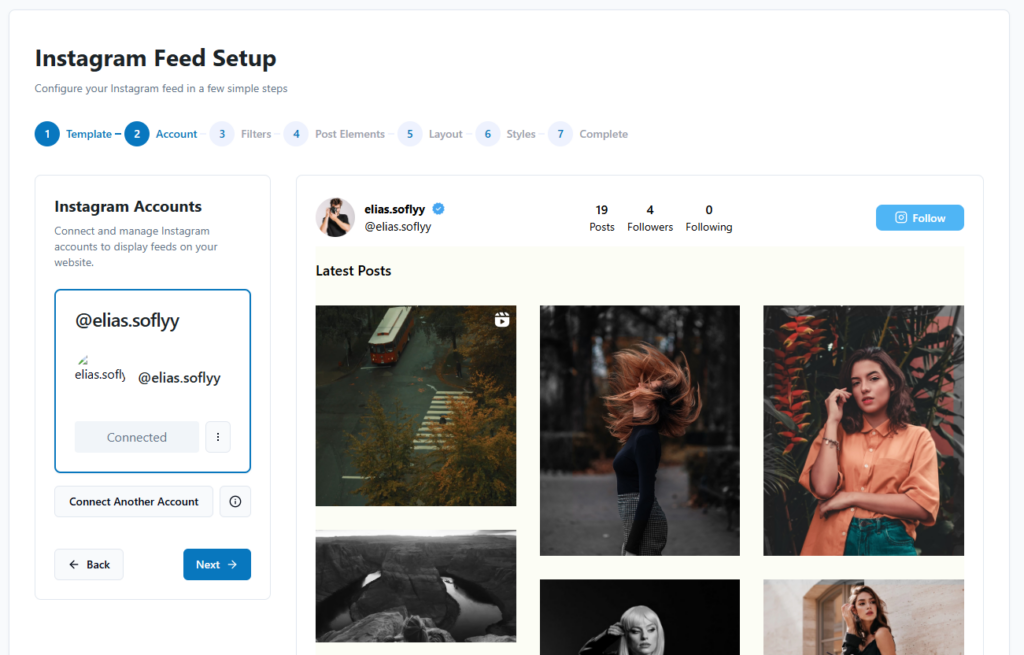Screen dimensions: 1024x655
Task: Click the info icon beside Connect Another Account
Action: click(235, 501)
